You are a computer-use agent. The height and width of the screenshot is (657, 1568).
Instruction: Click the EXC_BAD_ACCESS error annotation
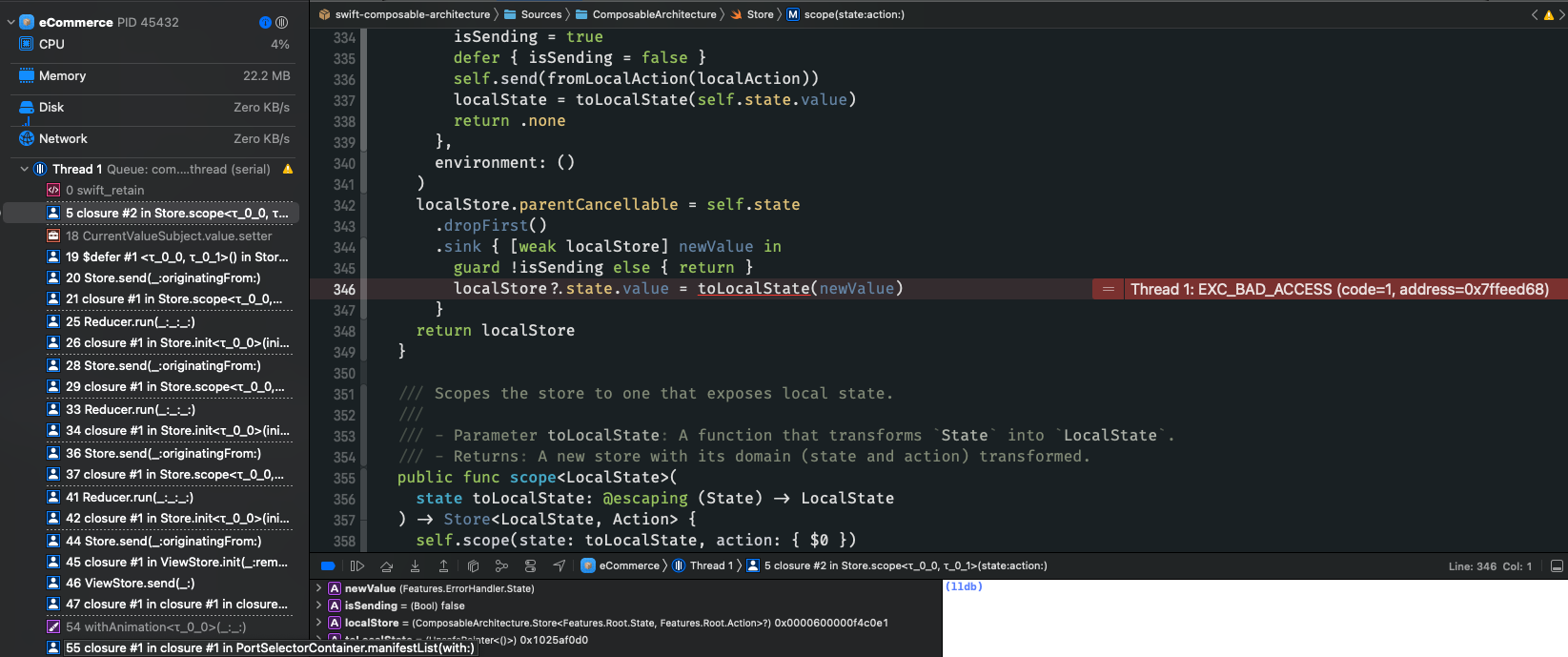(x=1339, y=289)
